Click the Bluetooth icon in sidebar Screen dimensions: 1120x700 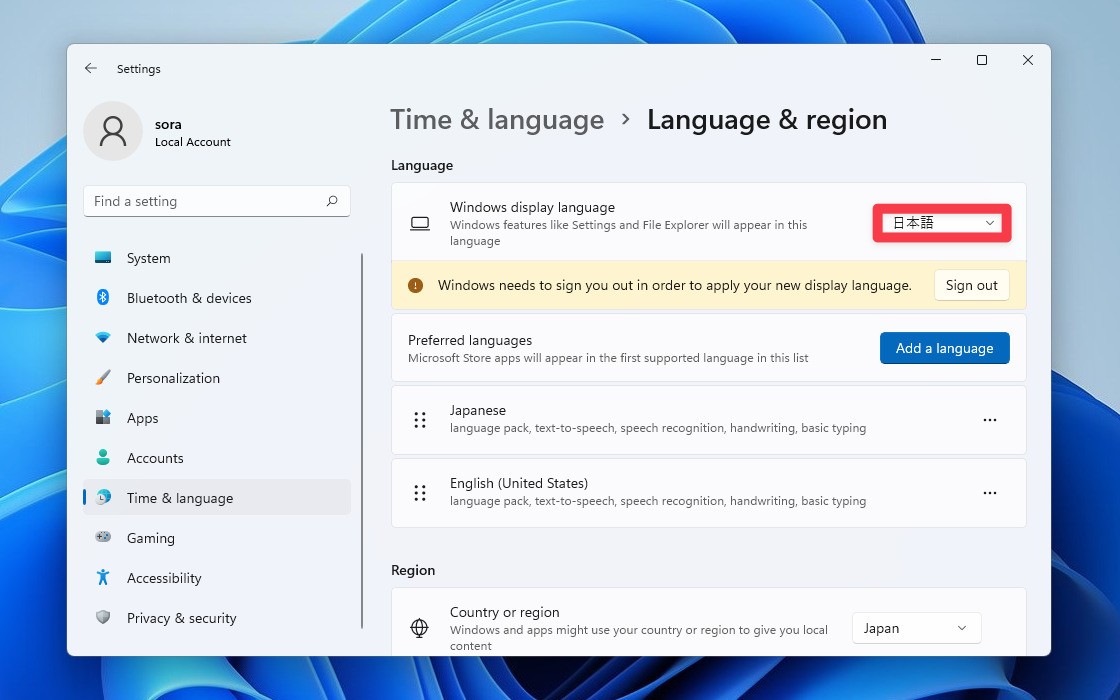coord(103,298)
